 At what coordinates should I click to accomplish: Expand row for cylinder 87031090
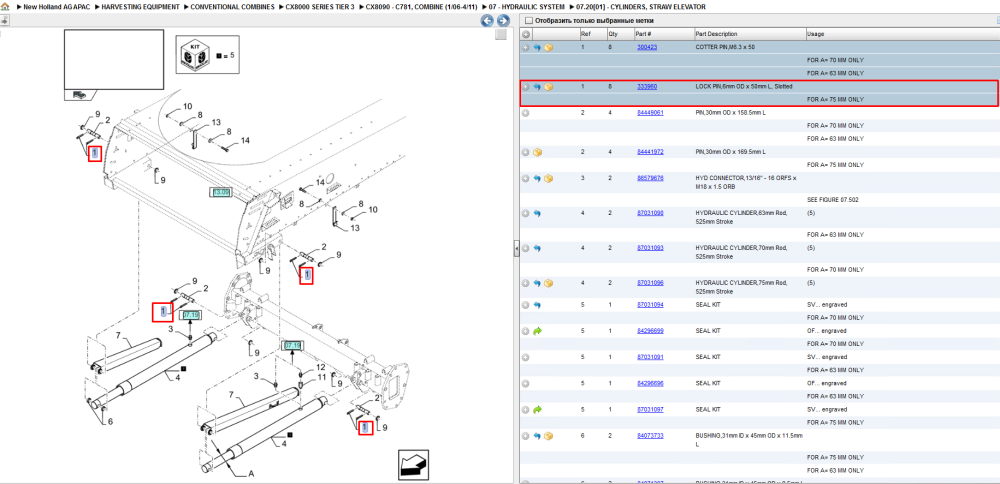pyautogui.click(x=526, y=214)
